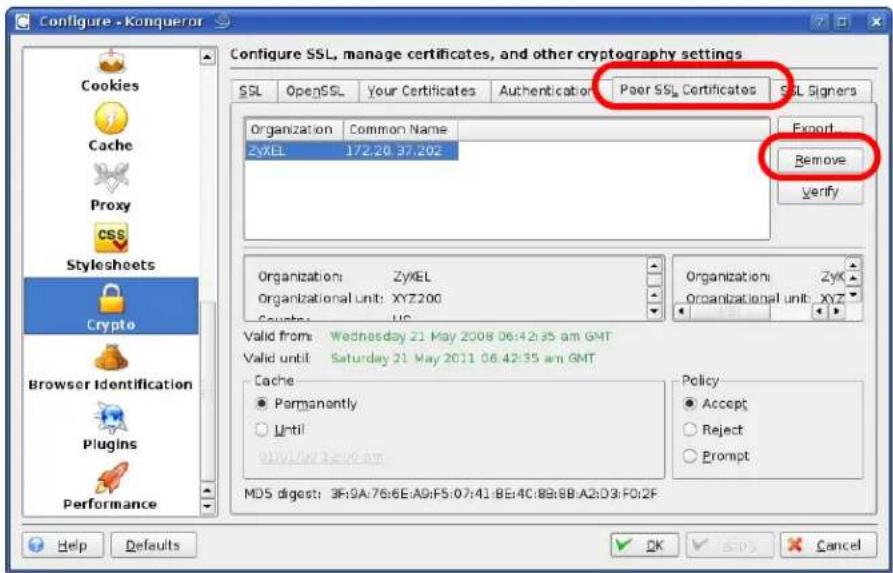Click the MD5 digest value text

pos(493,493)
